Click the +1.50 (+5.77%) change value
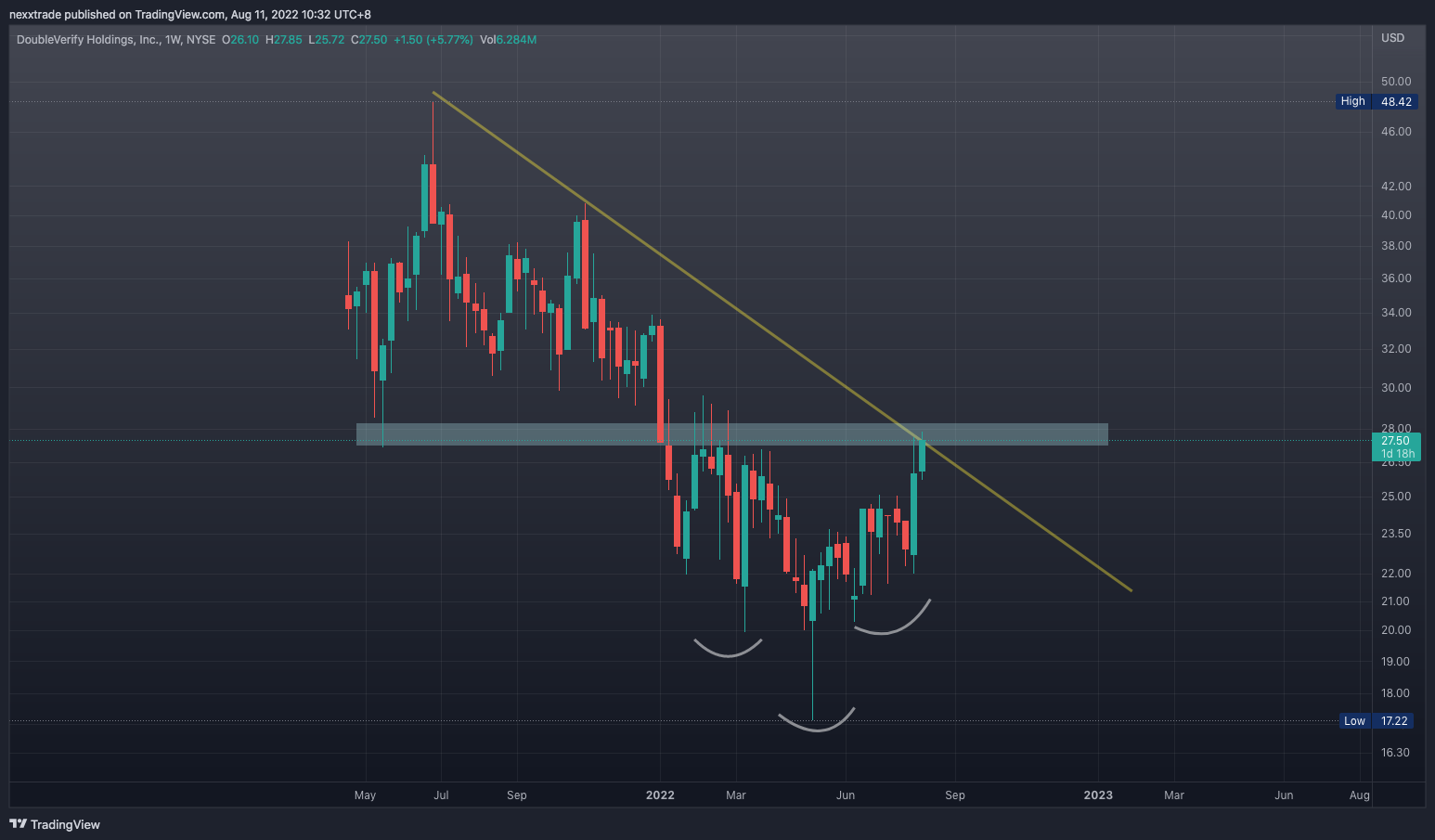This screenshot has width=1435, height=840. pos(433,40)
